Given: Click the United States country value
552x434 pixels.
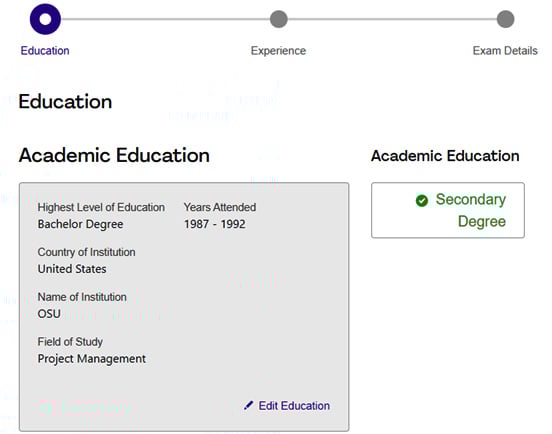Looking at the screenshot, I should (72, 269).
